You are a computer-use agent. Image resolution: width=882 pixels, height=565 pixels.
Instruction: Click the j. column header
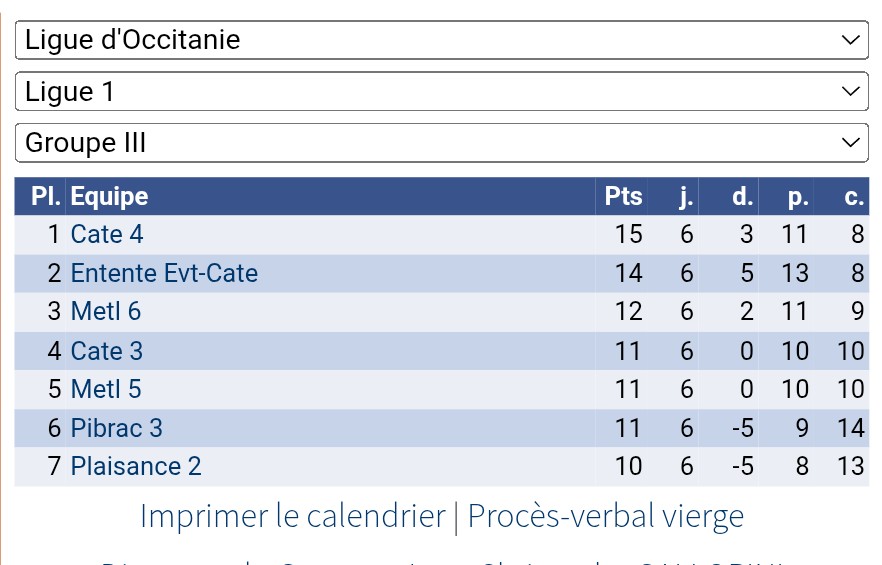pos(686,197)
